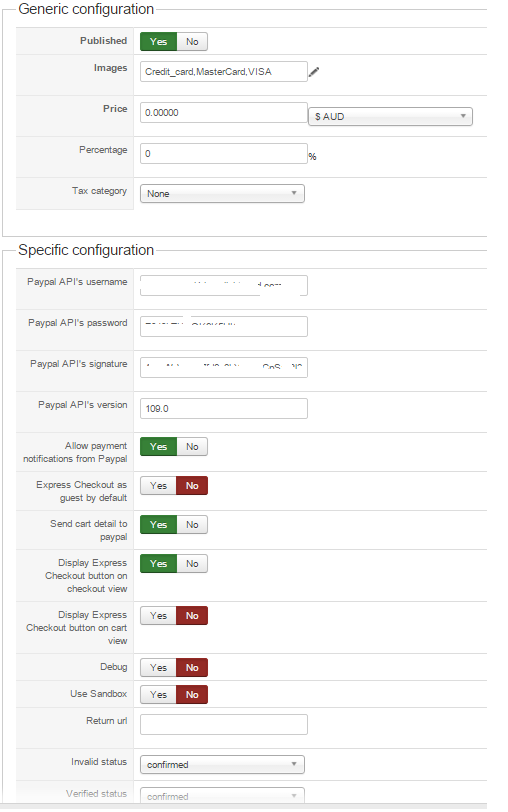Click the Price input field

tap(224, 113)
